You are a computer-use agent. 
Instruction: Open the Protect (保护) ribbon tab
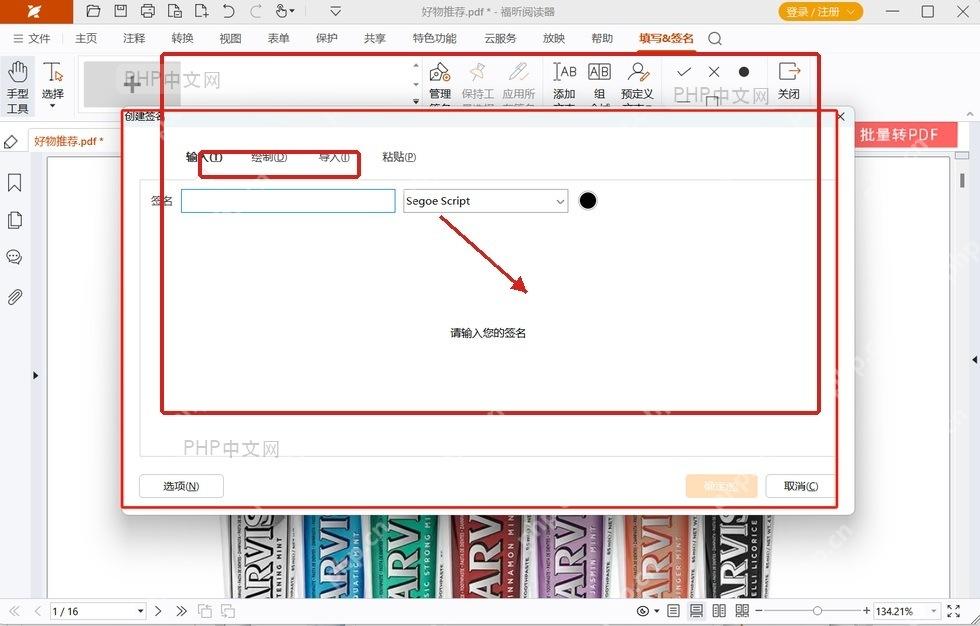point(326,38)
